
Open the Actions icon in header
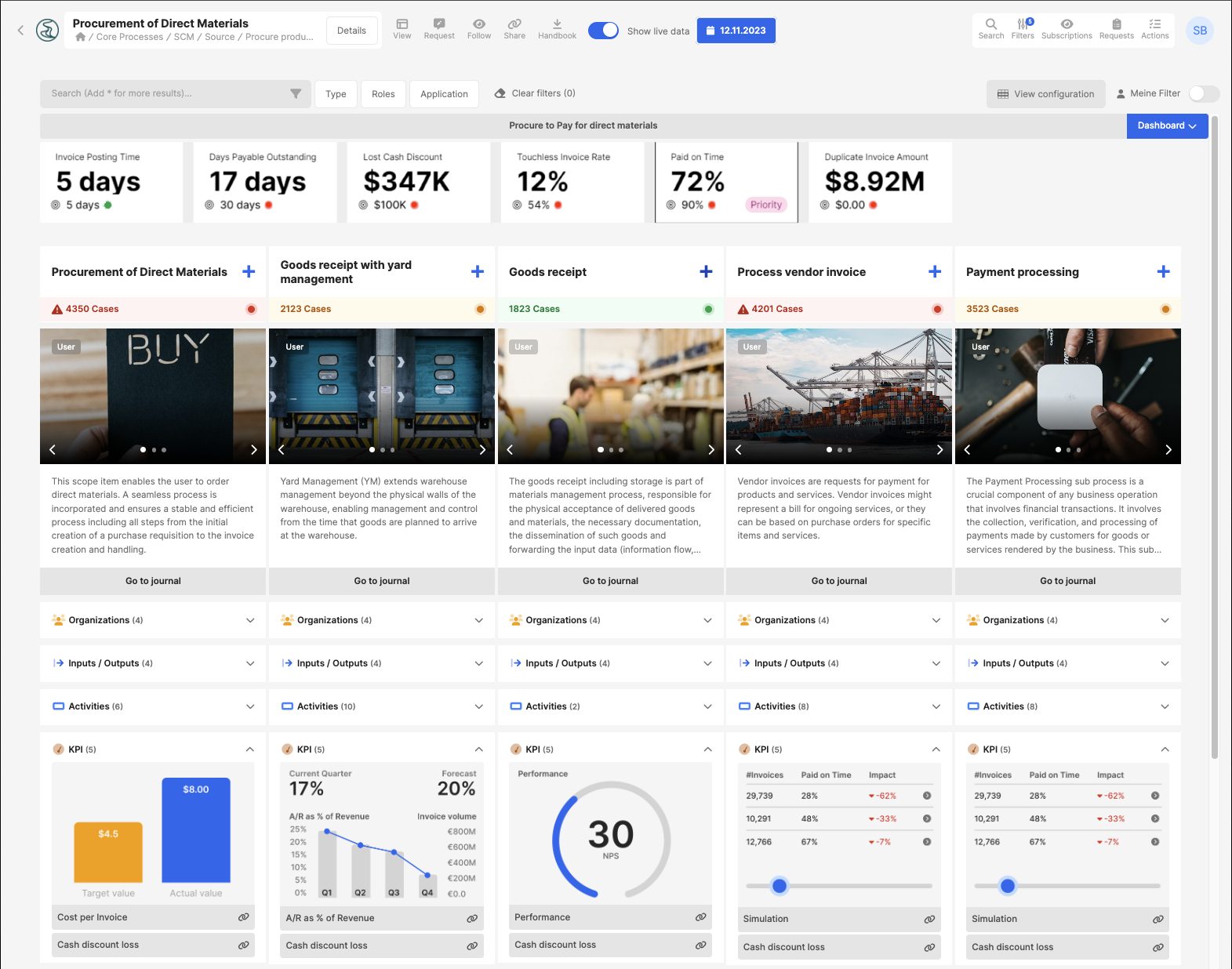coord(1154,24)
